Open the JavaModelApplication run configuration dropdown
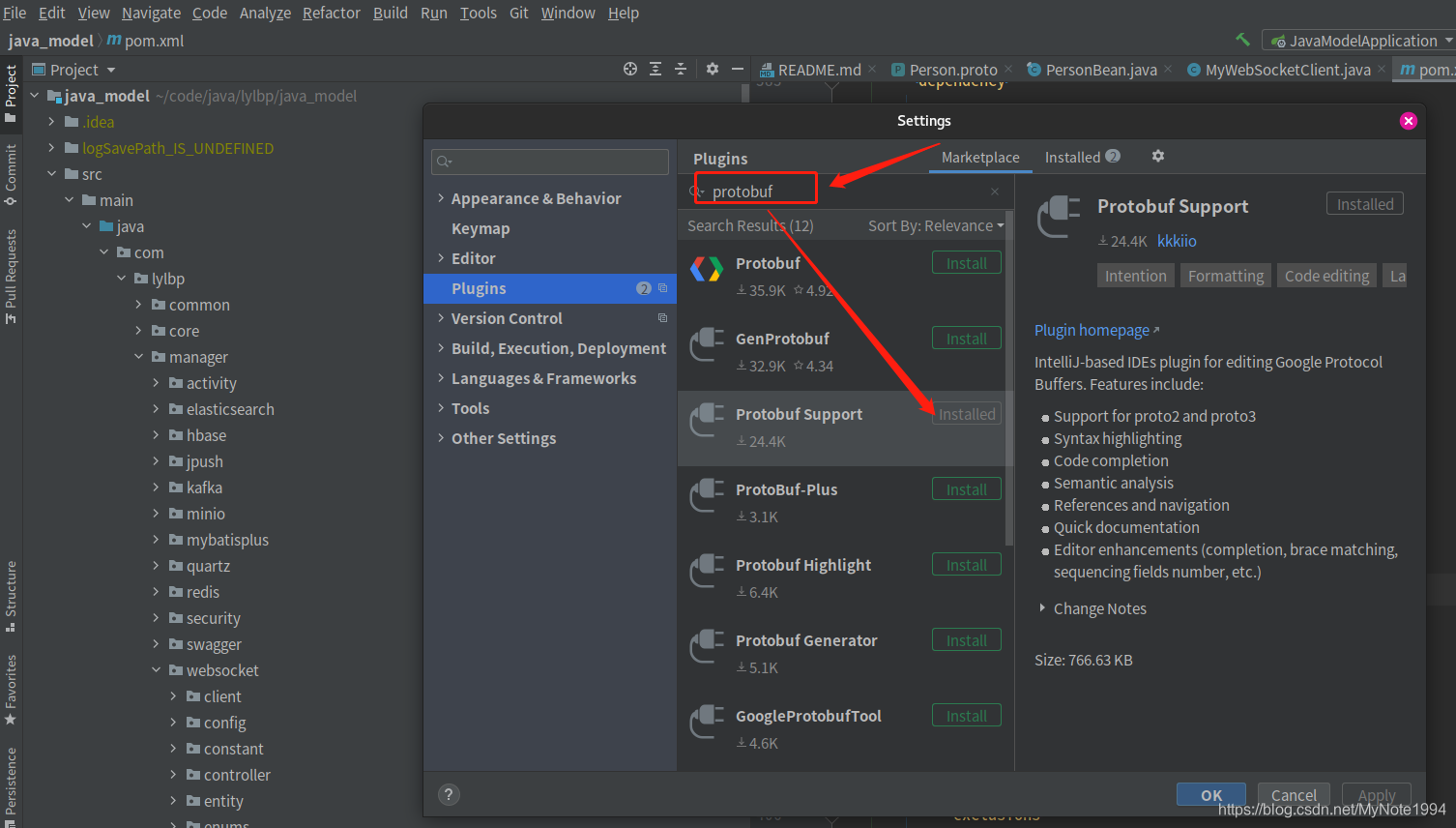Screen dimensions: 1456x828 click(1360, 41)
